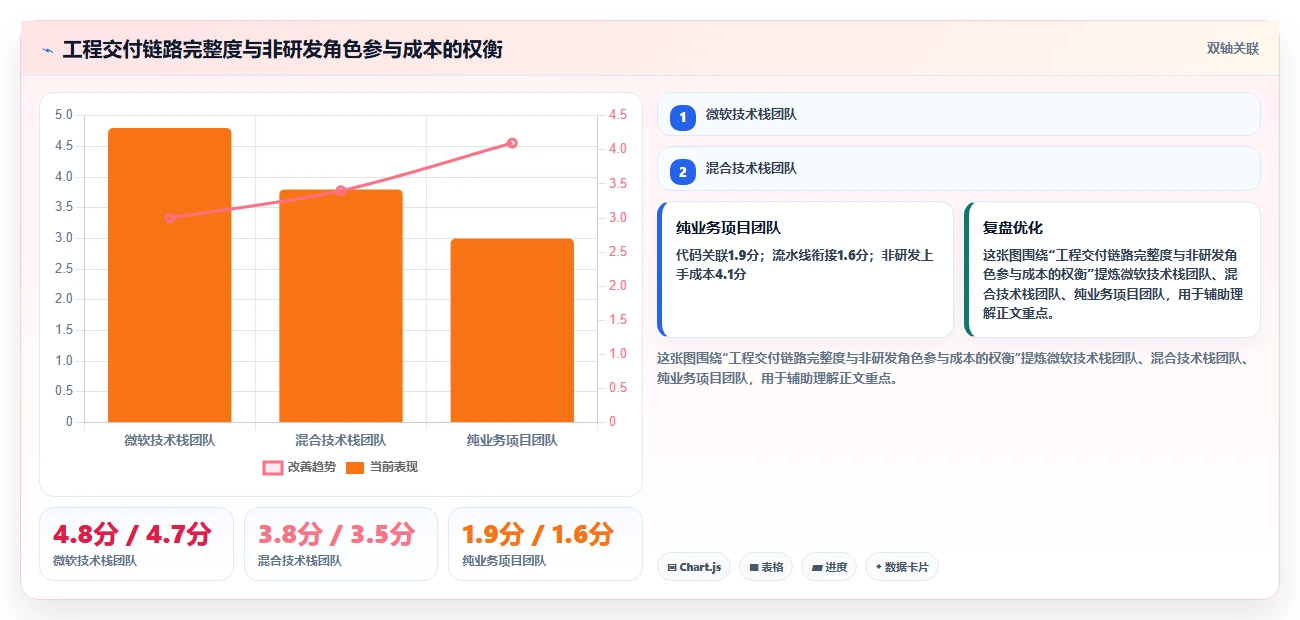The image size is (1300, 620).
Task: Open the 微软技术栈团队 list row
Action: click(x=958, y=114)
